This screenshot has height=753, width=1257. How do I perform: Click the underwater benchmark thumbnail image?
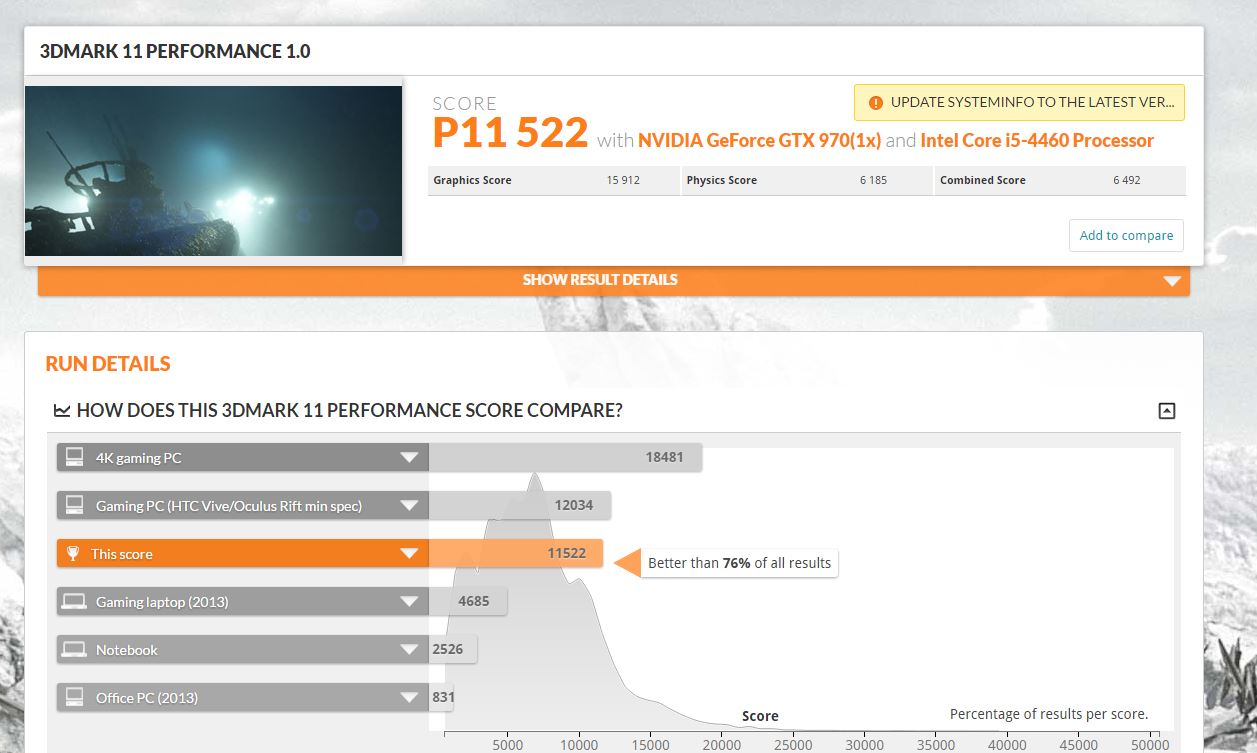[213, 171]
